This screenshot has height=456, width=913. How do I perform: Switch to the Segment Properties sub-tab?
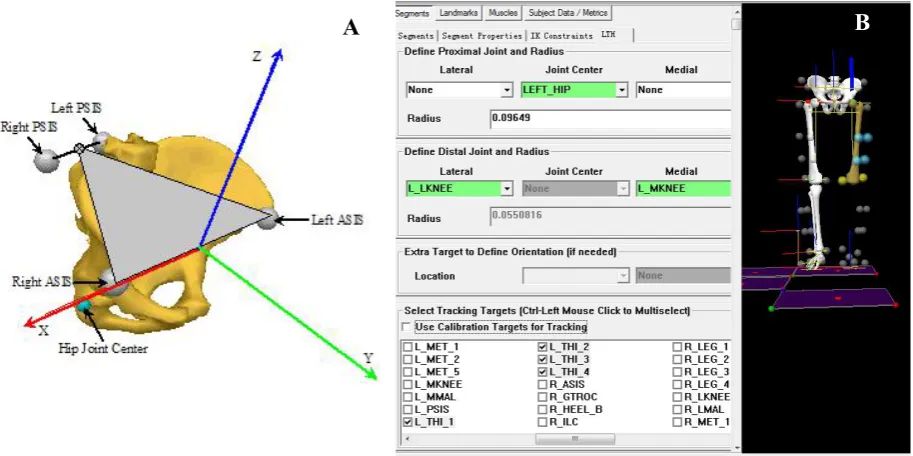coord(482,36)
